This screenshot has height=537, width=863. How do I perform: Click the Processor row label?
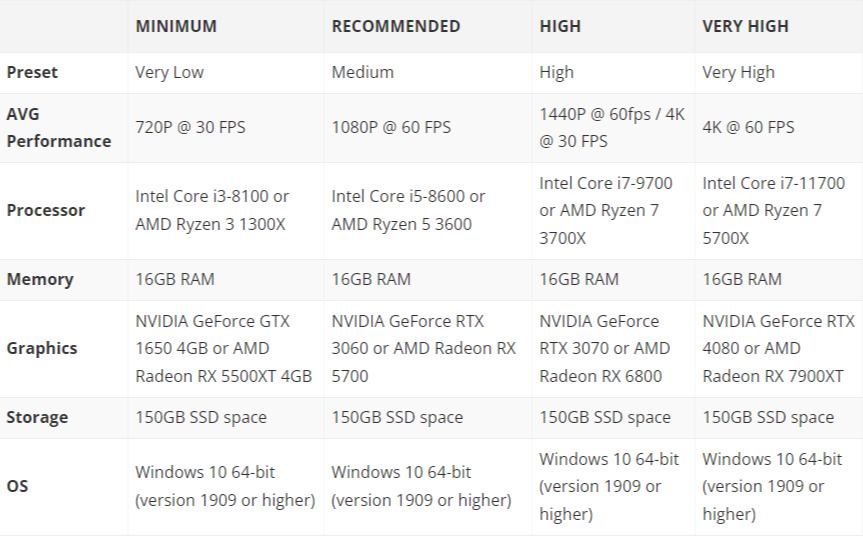[x=46, y=210]
